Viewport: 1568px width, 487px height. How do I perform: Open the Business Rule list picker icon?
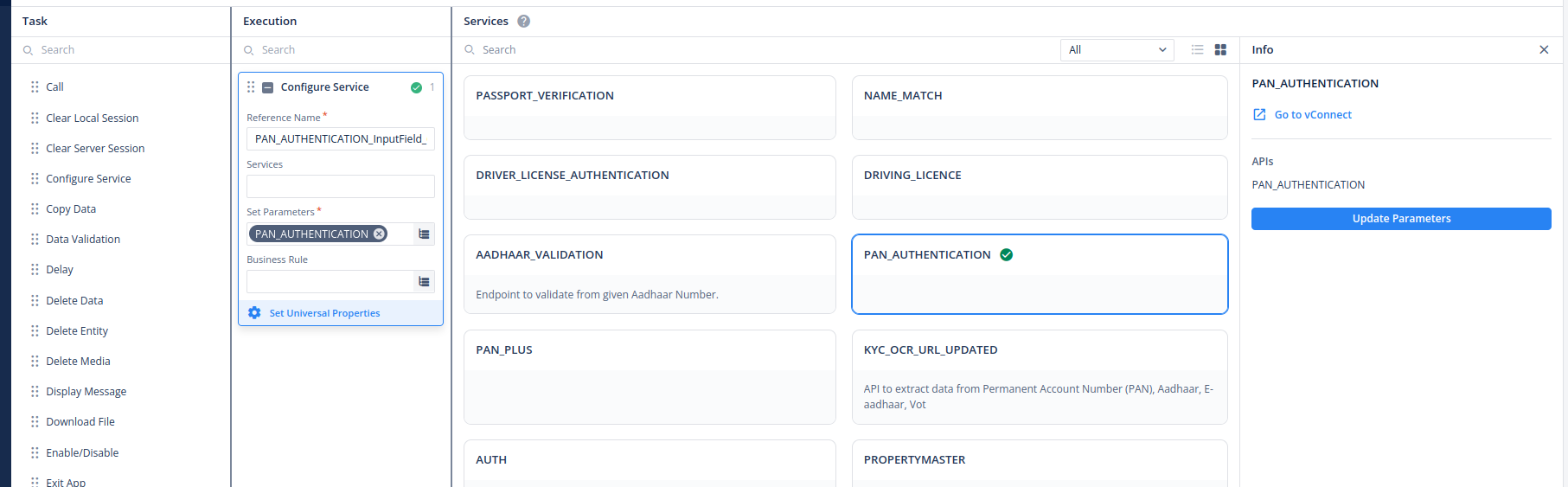[424, 282]
